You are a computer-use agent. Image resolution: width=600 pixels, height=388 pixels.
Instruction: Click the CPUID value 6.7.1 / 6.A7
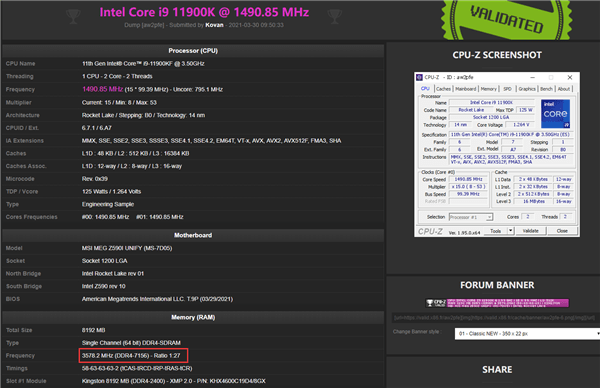(97, 128)
